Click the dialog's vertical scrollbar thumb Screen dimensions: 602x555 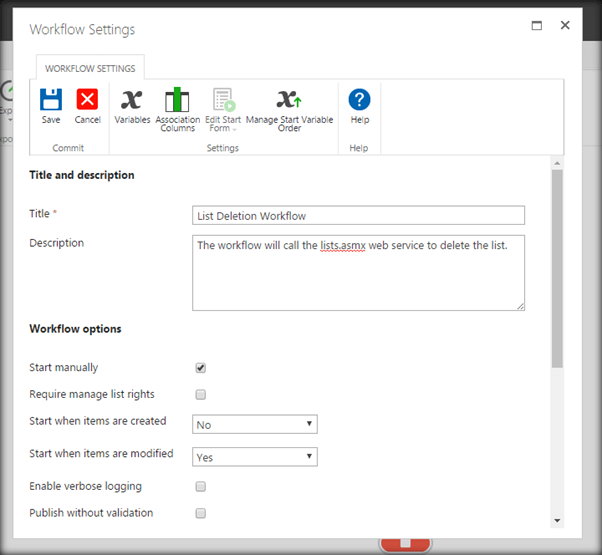point(557,270)
